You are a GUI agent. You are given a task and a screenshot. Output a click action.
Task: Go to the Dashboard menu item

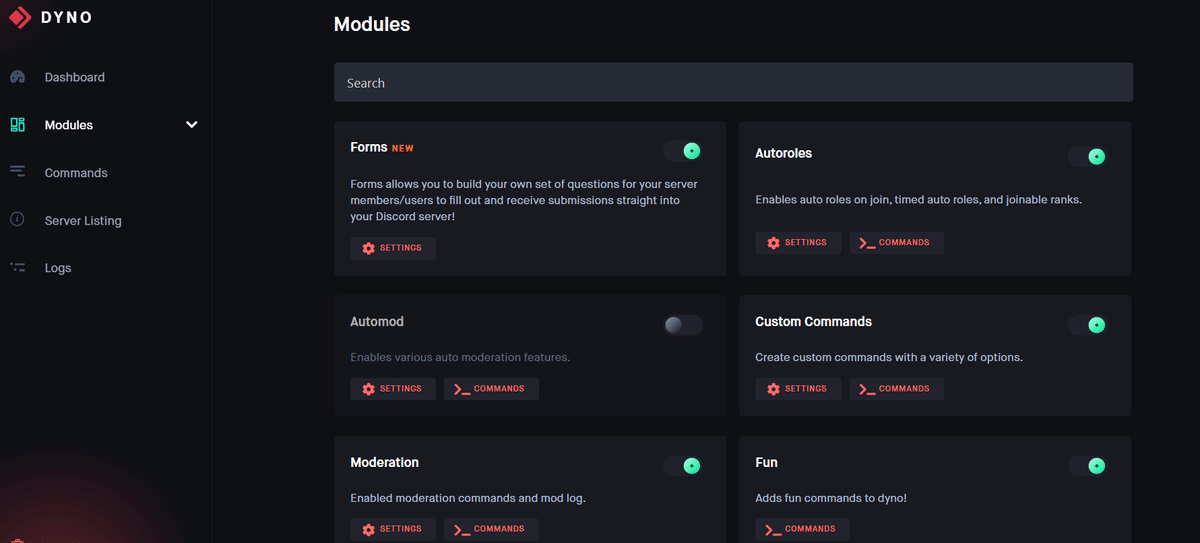(75, 77)
